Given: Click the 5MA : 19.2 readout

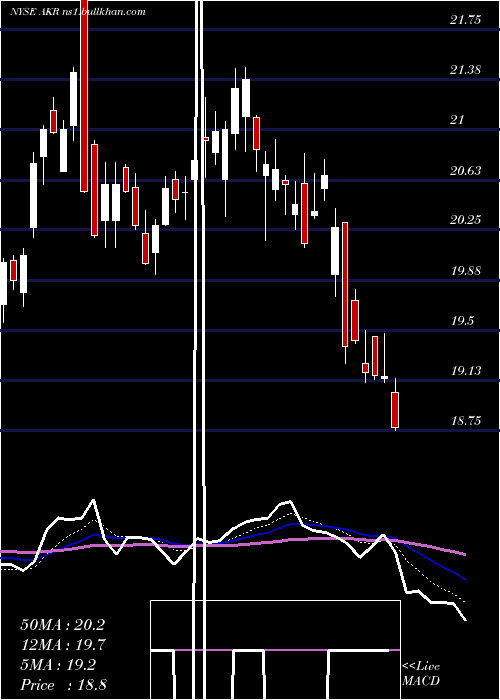Looking at the screenshot, I should pyautogui.click(x=58, y=665).
